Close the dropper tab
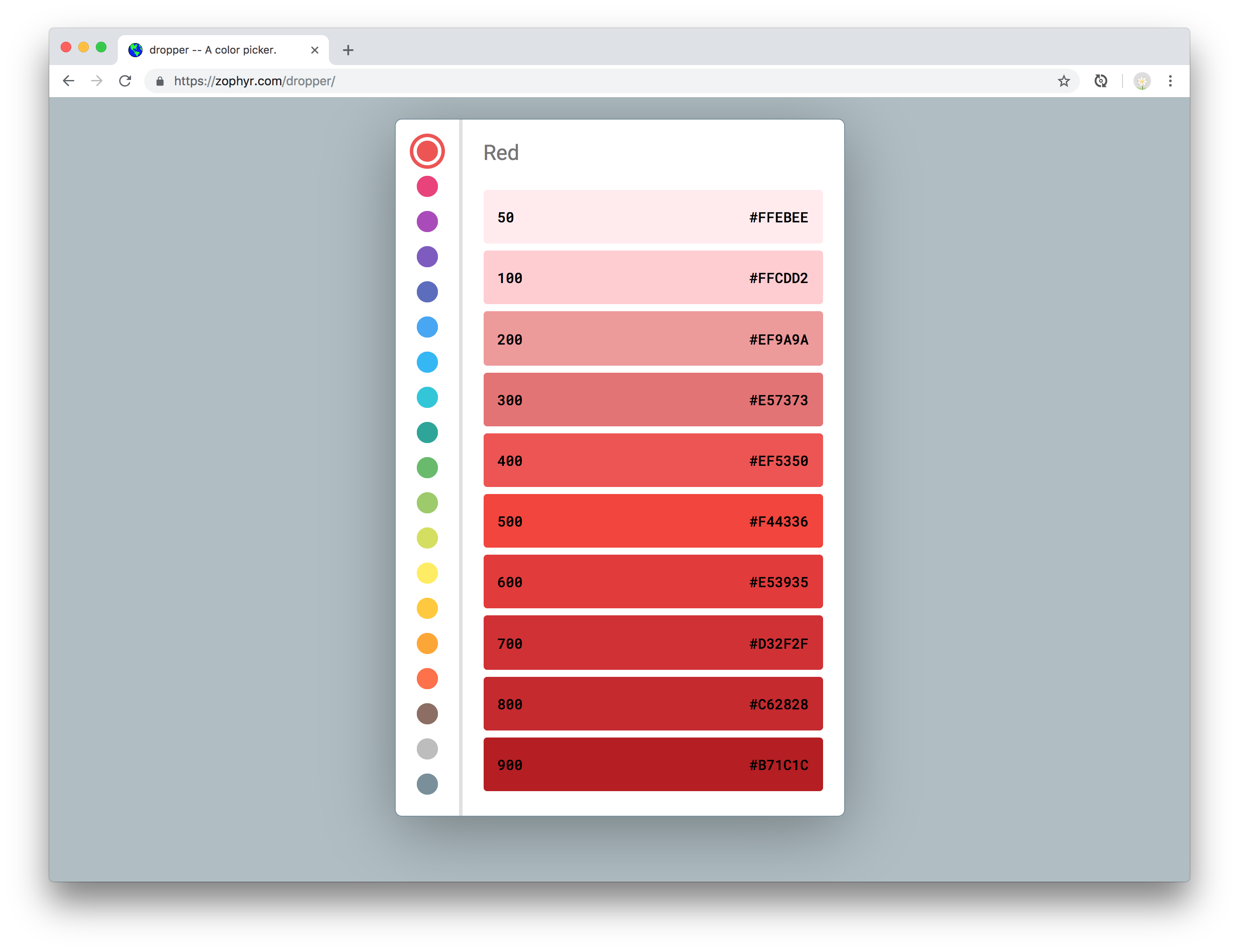This screenshot has height=952, width=1239. pyautogui.click(x=314, y=50)
